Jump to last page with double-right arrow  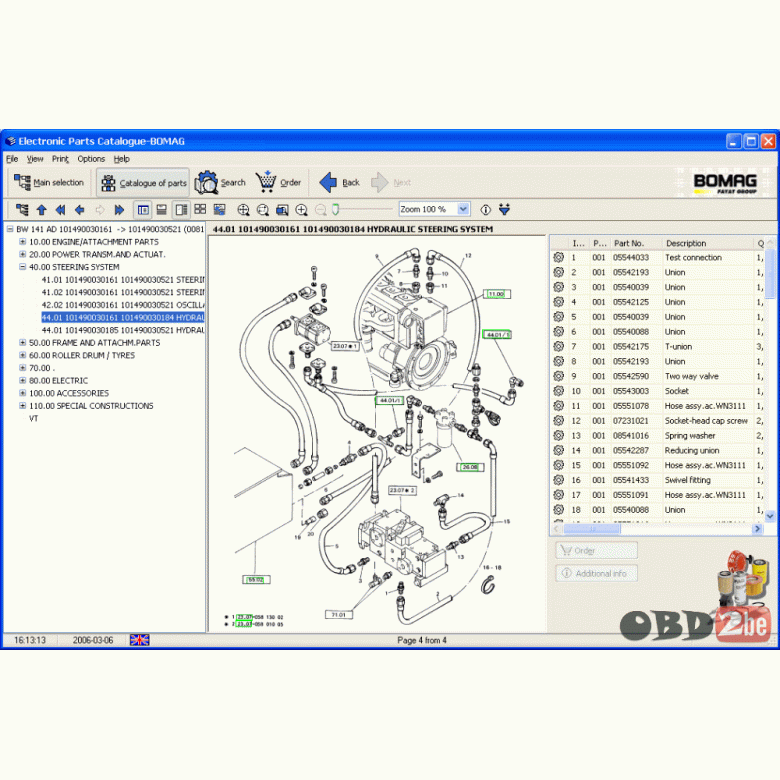pos(119,210)
